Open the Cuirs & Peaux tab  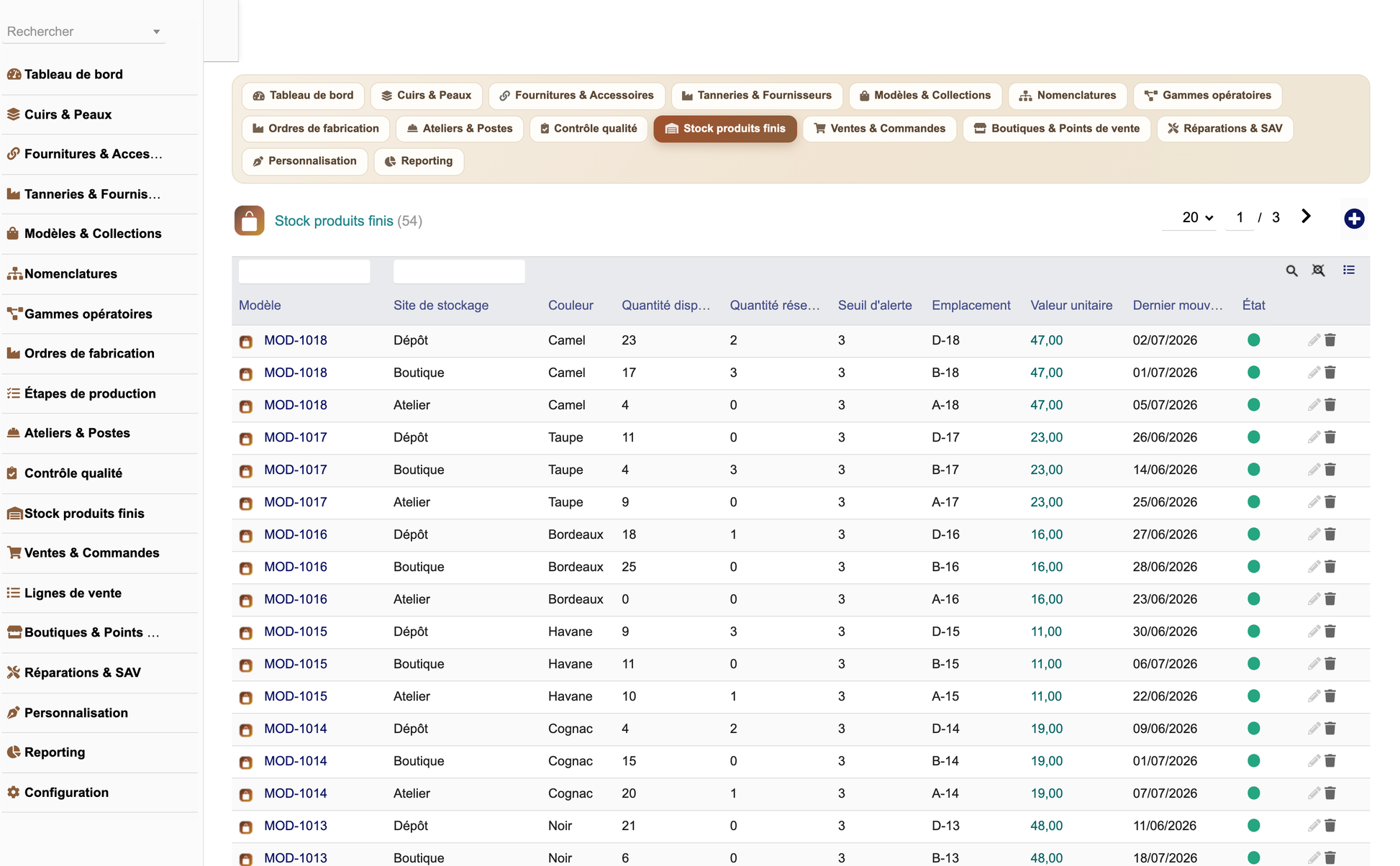[426, 95]
